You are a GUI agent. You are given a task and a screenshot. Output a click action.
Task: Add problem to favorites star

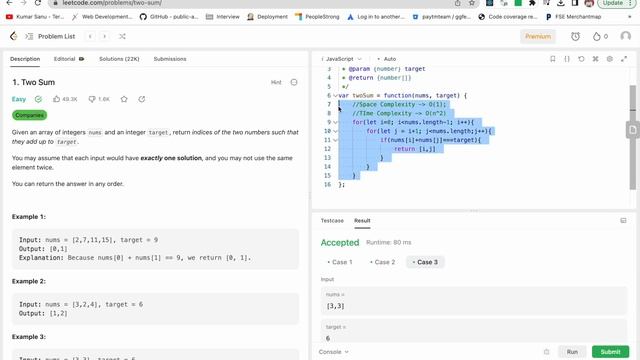click(124, 99)
